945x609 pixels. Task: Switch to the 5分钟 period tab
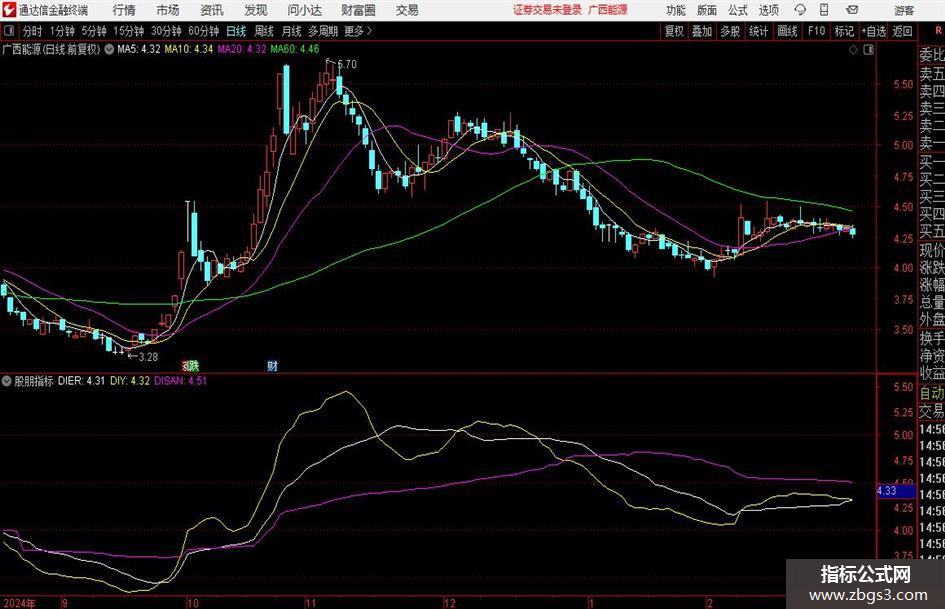(x=94, y=31)
